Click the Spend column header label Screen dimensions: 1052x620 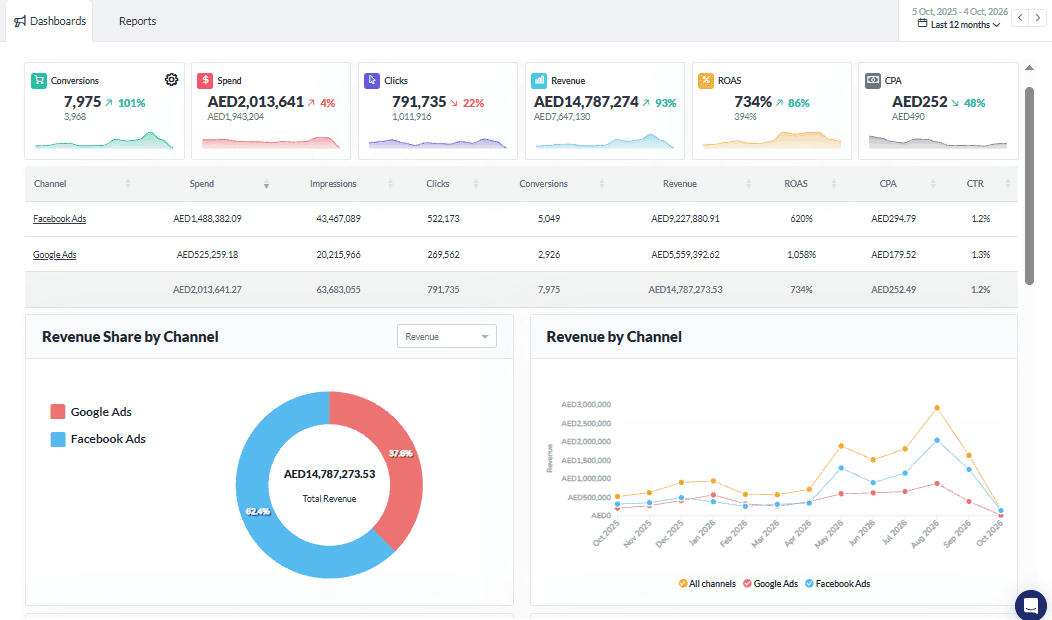point(202,184)
